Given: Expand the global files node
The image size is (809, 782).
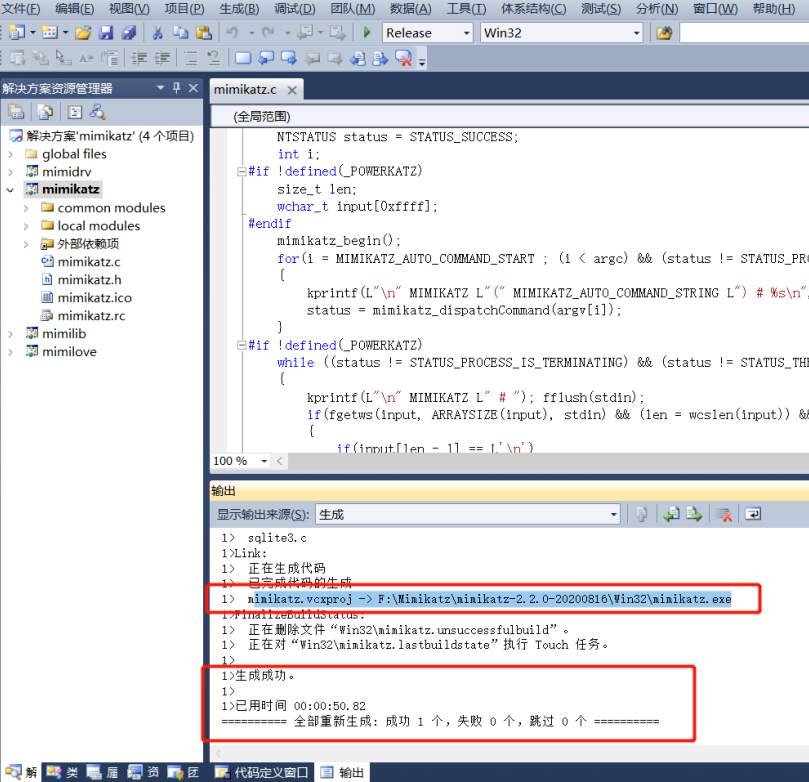Looking at the screenshot, I should tap(10, 155).
